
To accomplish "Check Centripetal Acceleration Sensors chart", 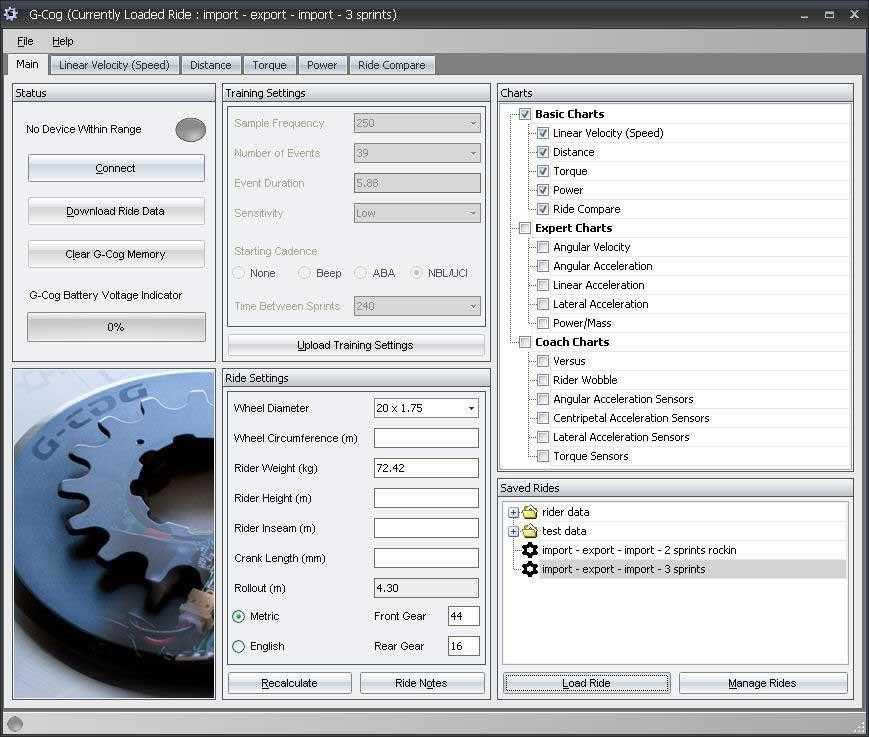I will (543, 418).
